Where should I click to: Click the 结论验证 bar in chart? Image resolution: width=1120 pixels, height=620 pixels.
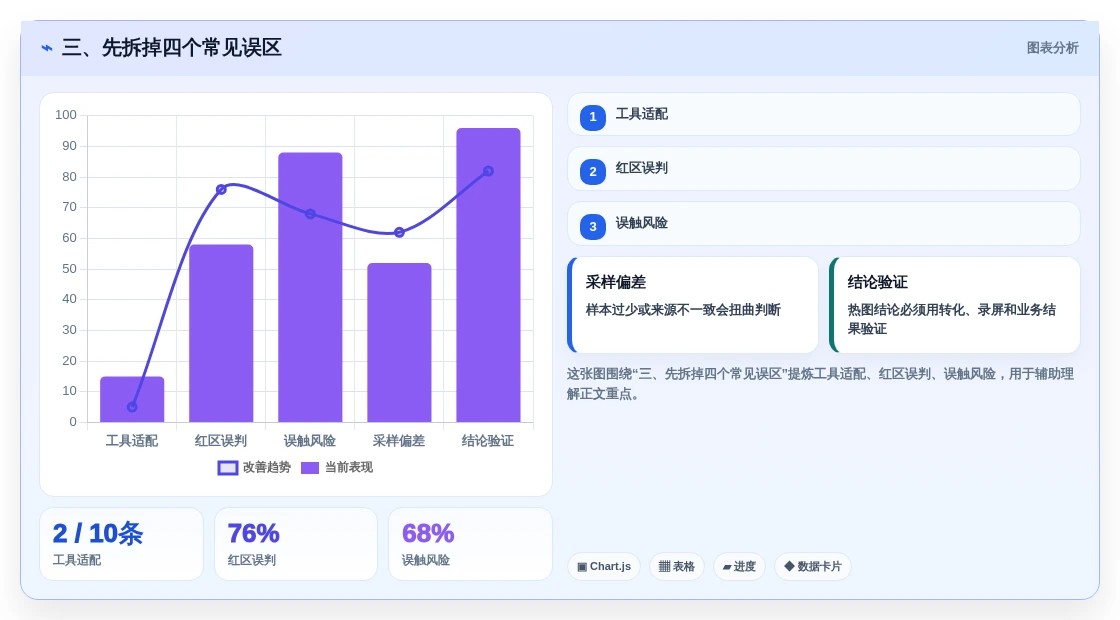tap(489, 275)
